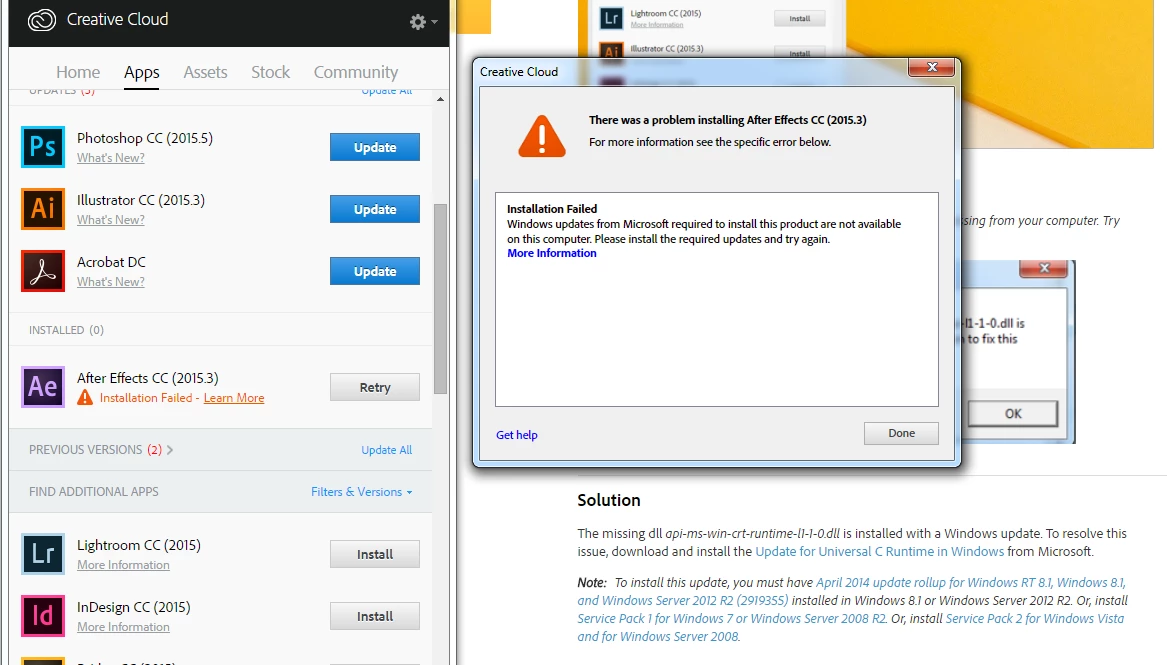Go to the Stock tab
The height and width of the screenshot is (665, 1167).
[270, 72]
